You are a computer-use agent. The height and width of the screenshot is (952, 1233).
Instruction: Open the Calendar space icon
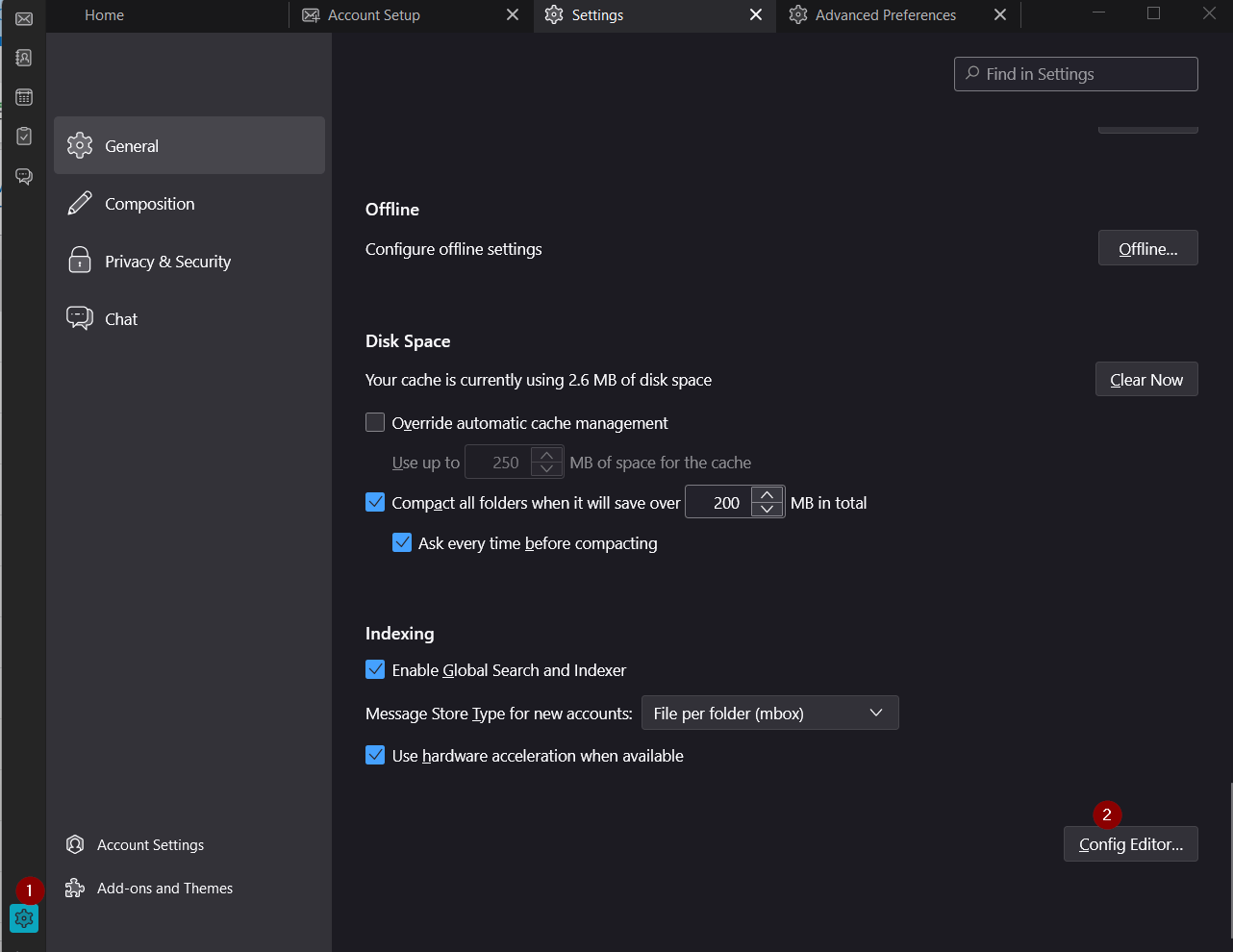coord(24,97)
